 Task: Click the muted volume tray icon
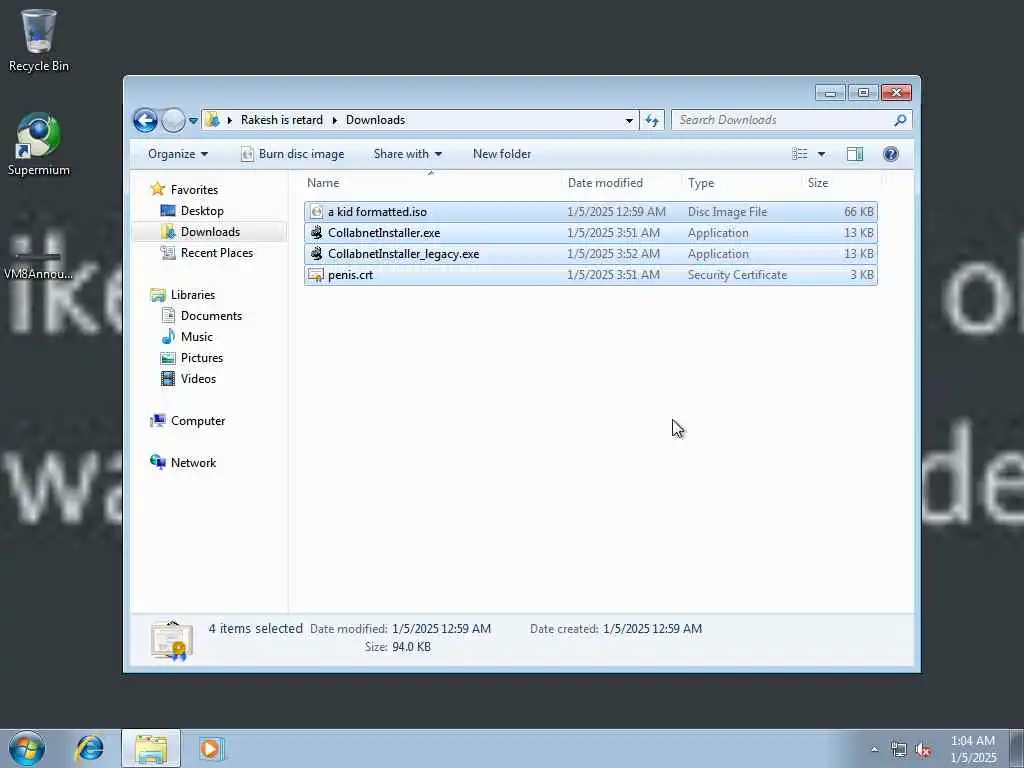(x=923, y=750)
